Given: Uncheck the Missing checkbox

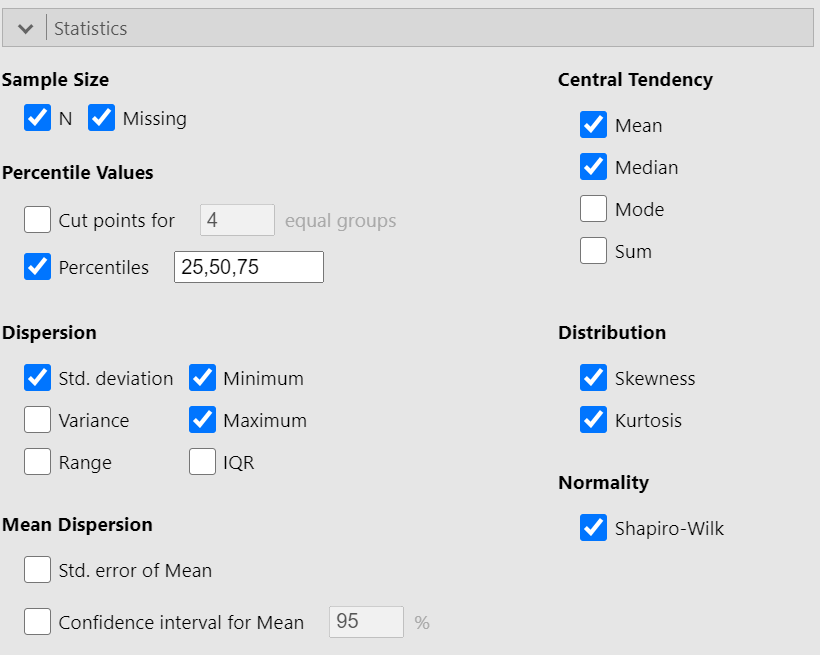Looking at the screenshot, I should 102,118.
